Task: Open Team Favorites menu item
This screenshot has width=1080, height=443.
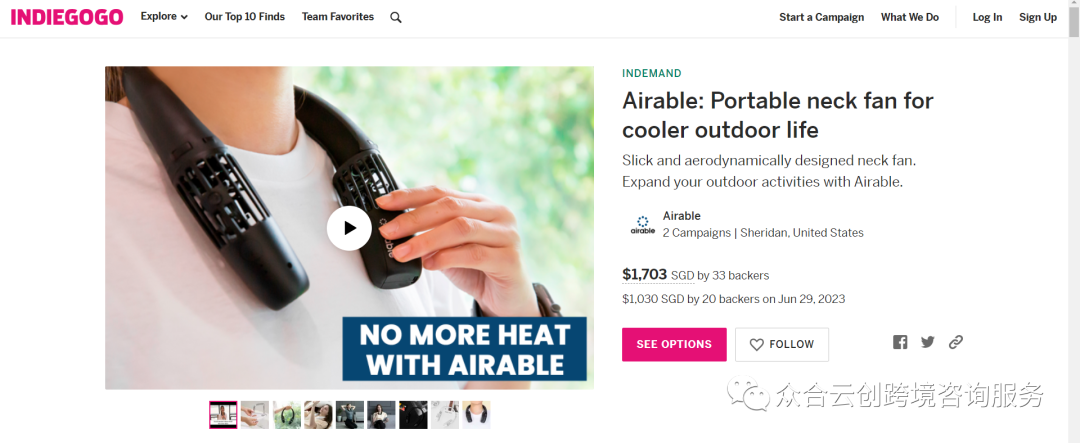Action: 338,17
